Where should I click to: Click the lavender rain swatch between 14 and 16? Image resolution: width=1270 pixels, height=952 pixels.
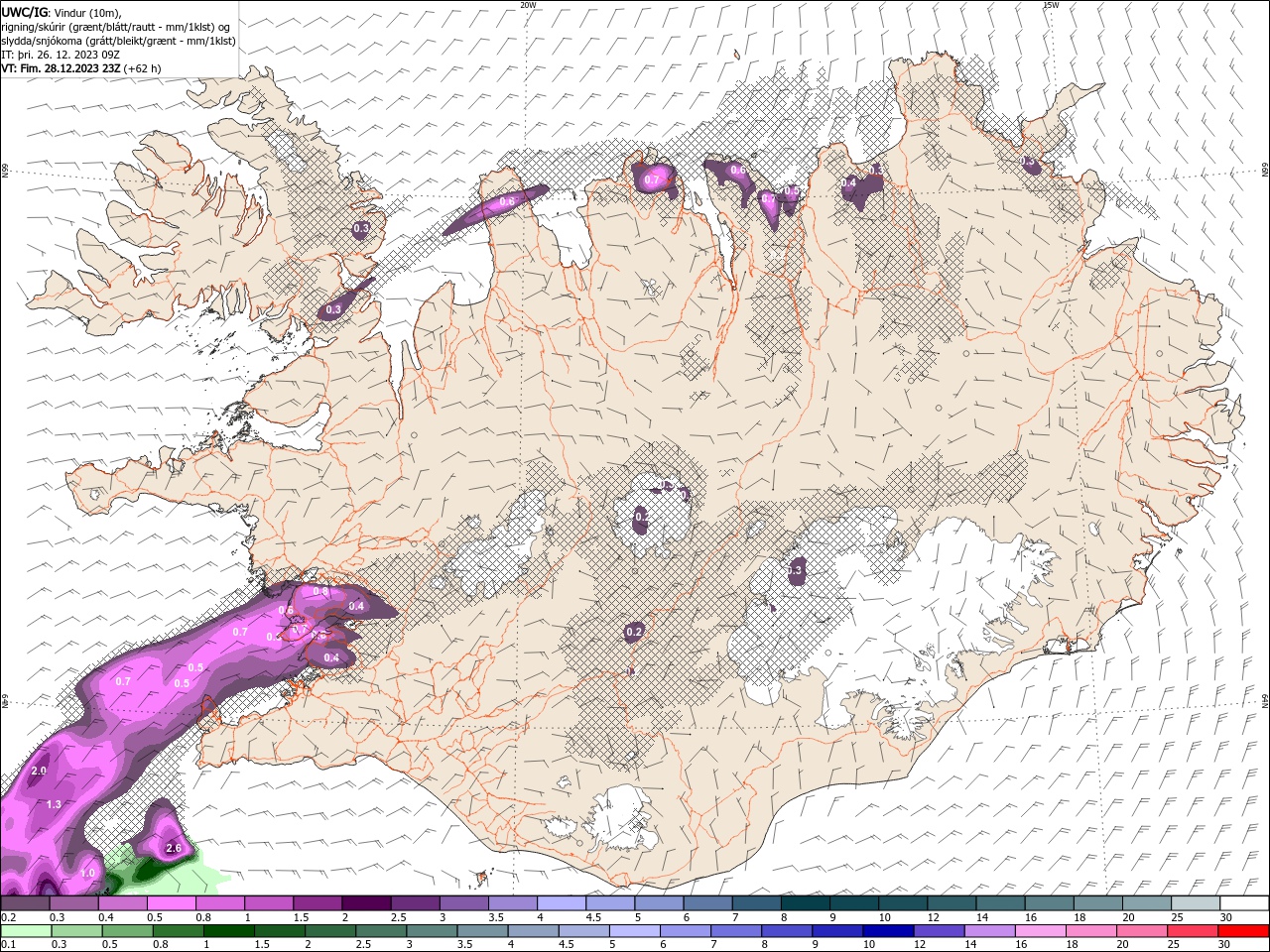[989, 931]
